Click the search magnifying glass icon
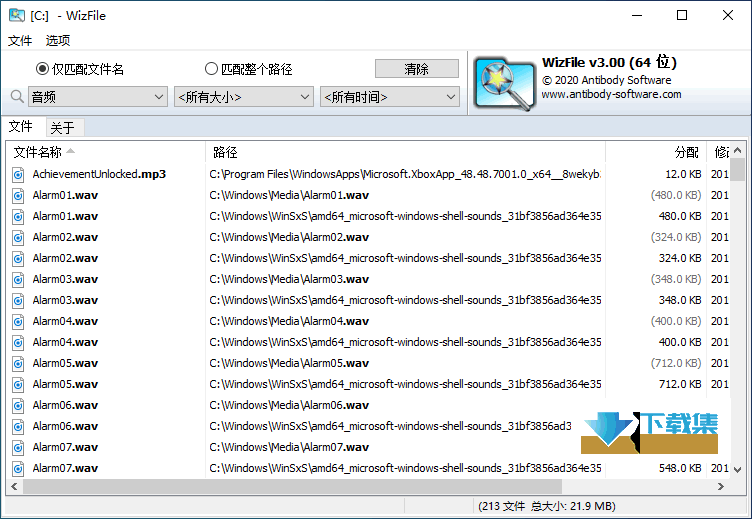The width and height of the screenshot is (752, 519). [x=17, y=97]
